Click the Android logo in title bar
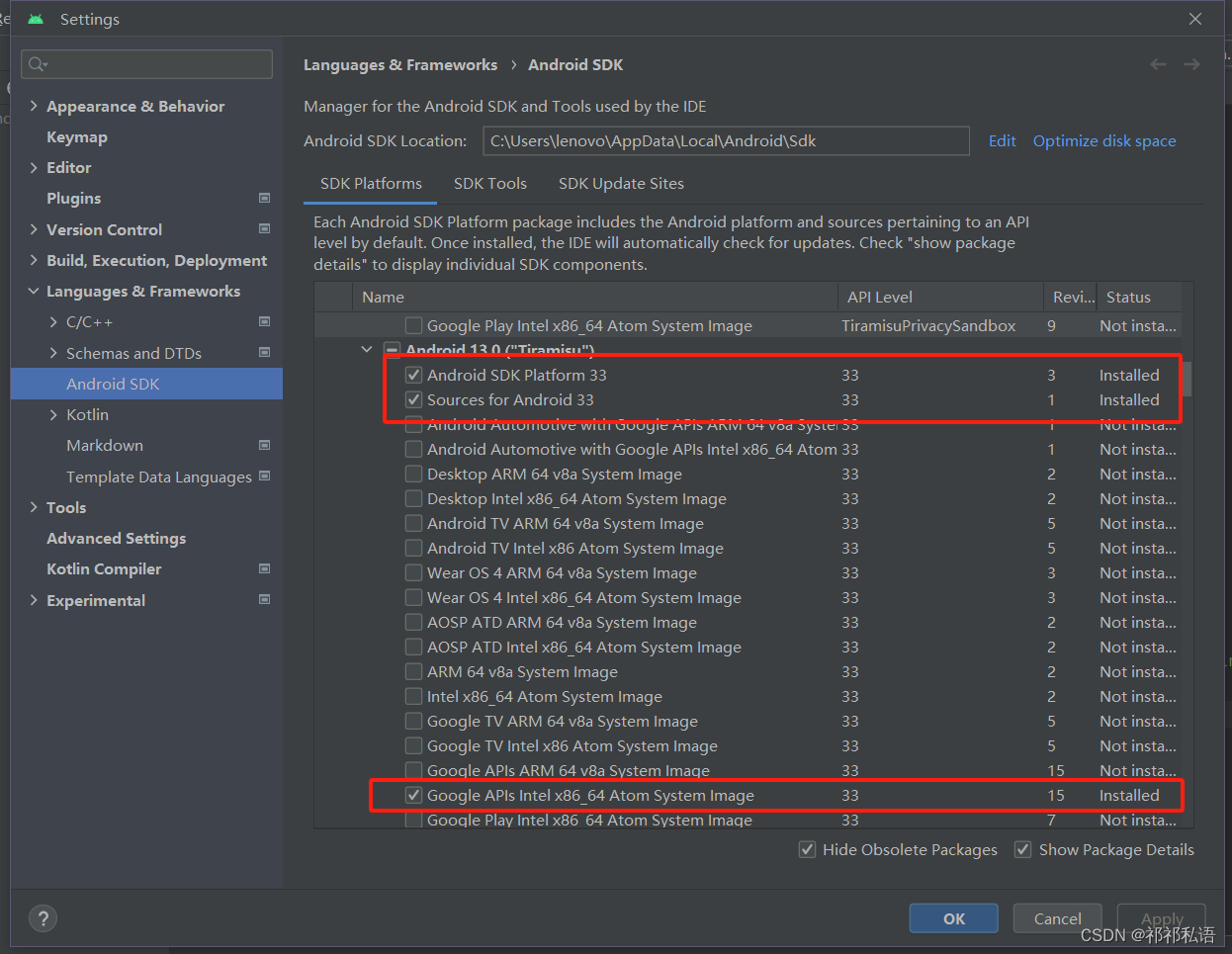This screenshot has height=954, width=1232. tap(37, 19)
